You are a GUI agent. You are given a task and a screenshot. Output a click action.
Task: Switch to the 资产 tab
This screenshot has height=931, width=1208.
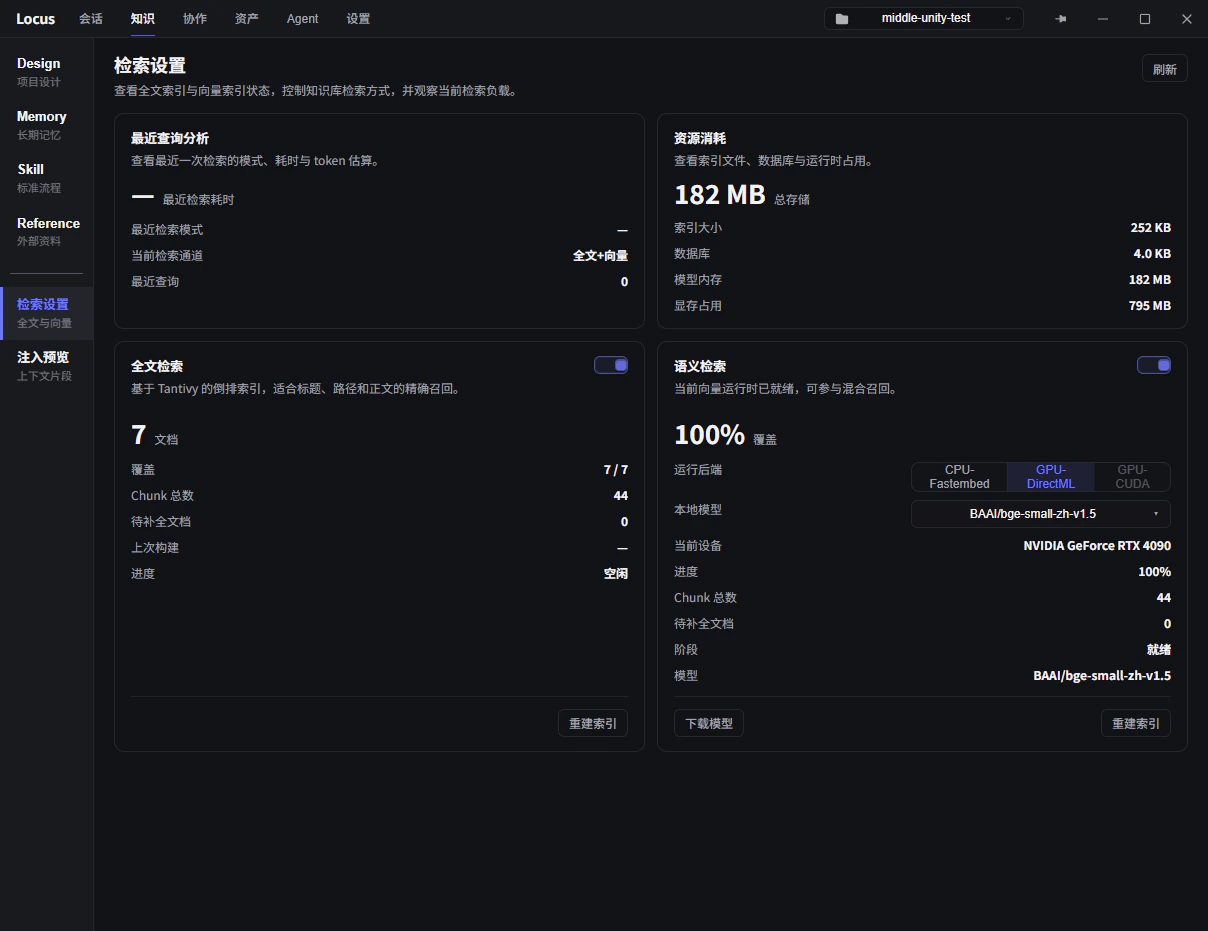(247, 19)
